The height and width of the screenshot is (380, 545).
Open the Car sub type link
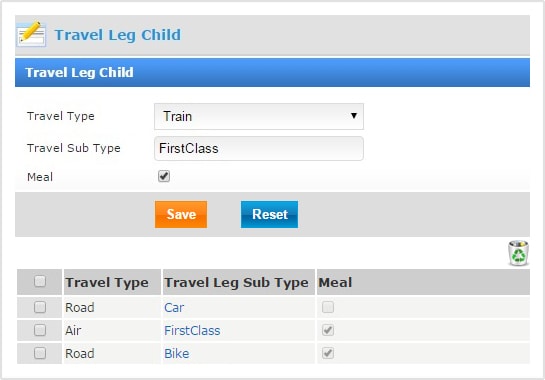click(174, 308)
